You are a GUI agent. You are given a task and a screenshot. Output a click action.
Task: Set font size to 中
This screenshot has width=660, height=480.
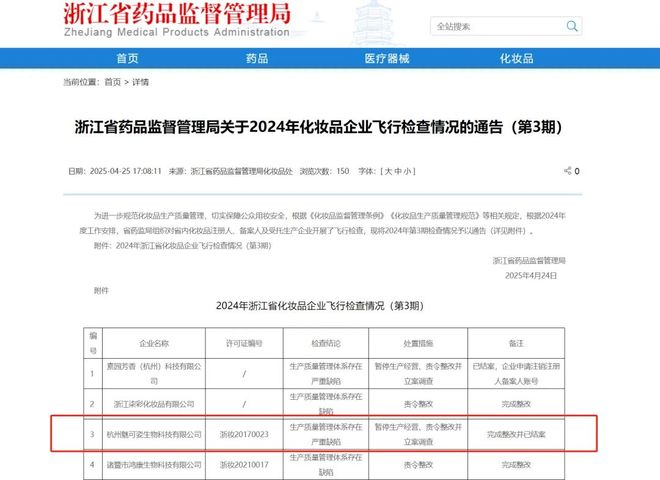[398, 171]
